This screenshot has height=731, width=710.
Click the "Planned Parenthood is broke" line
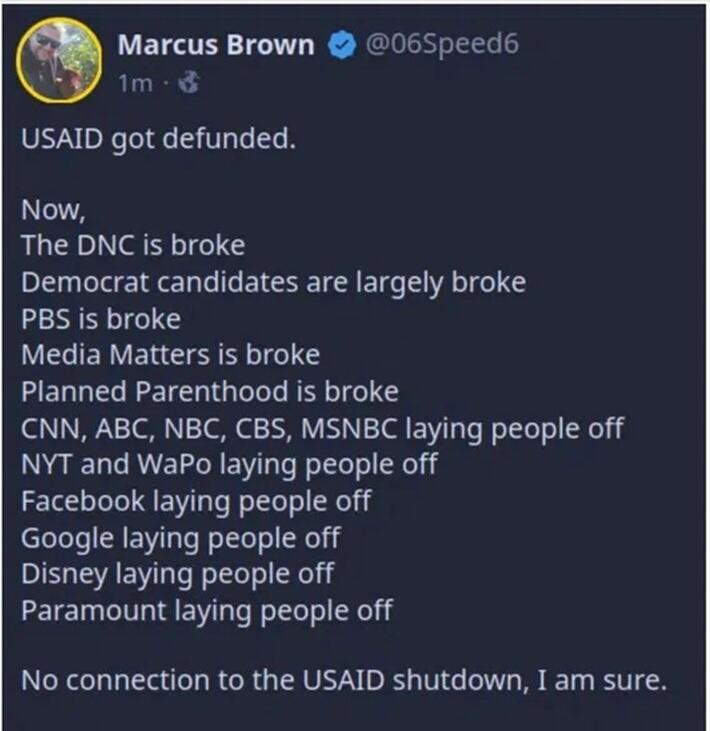click(209, 392)
